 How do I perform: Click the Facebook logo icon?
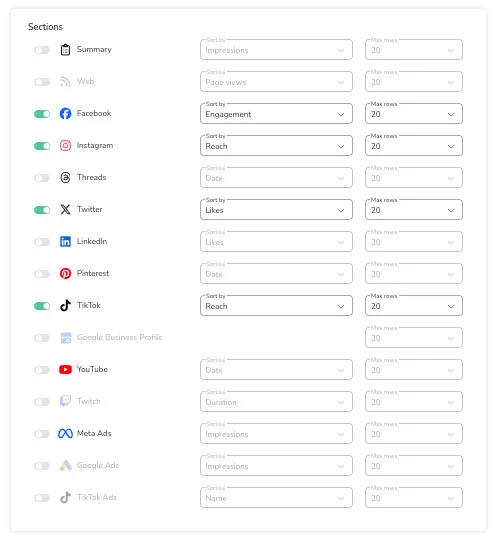click(65, 114)
